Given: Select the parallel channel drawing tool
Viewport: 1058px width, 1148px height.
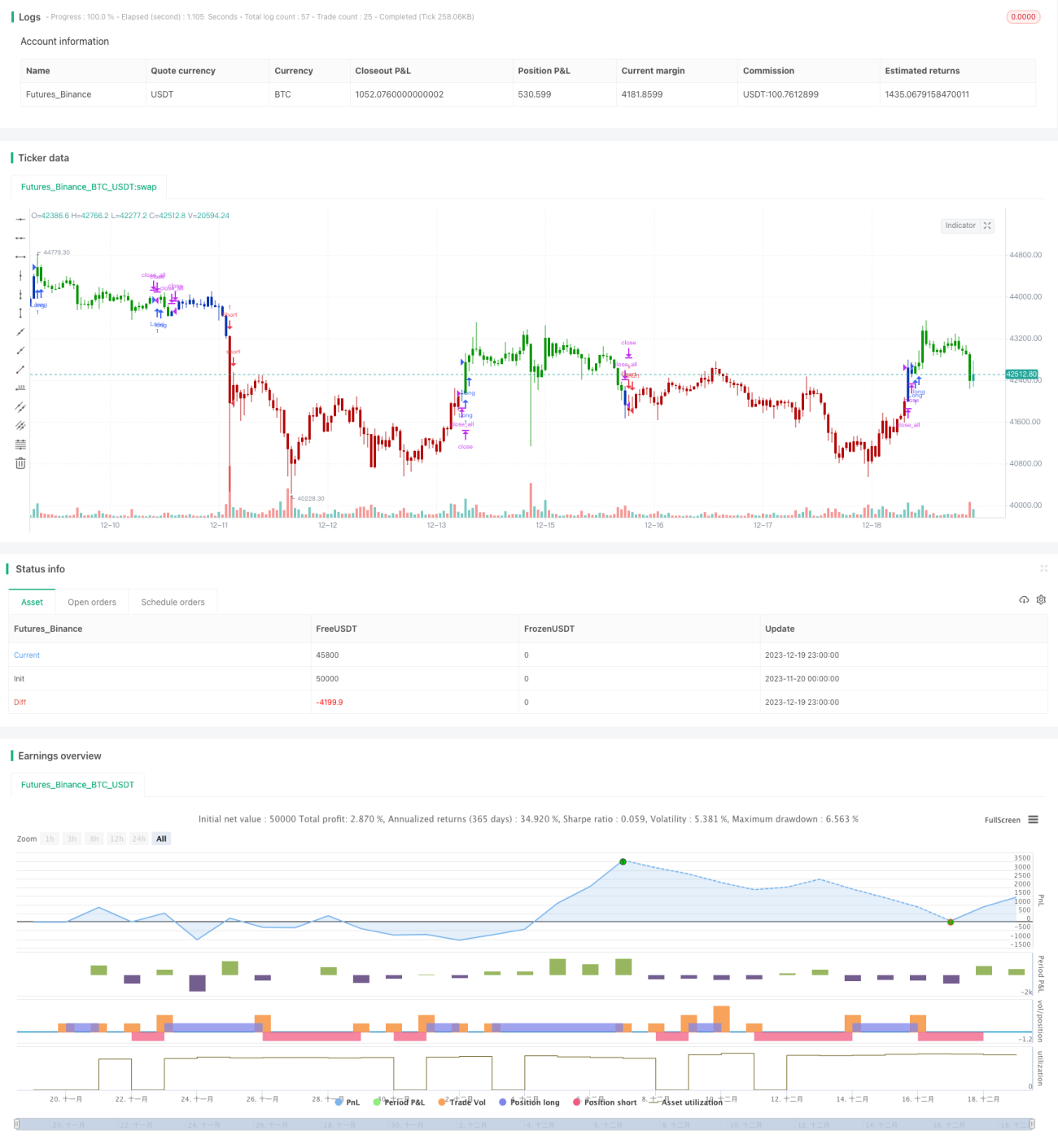Looking at the screenshot, I should 20,407.
